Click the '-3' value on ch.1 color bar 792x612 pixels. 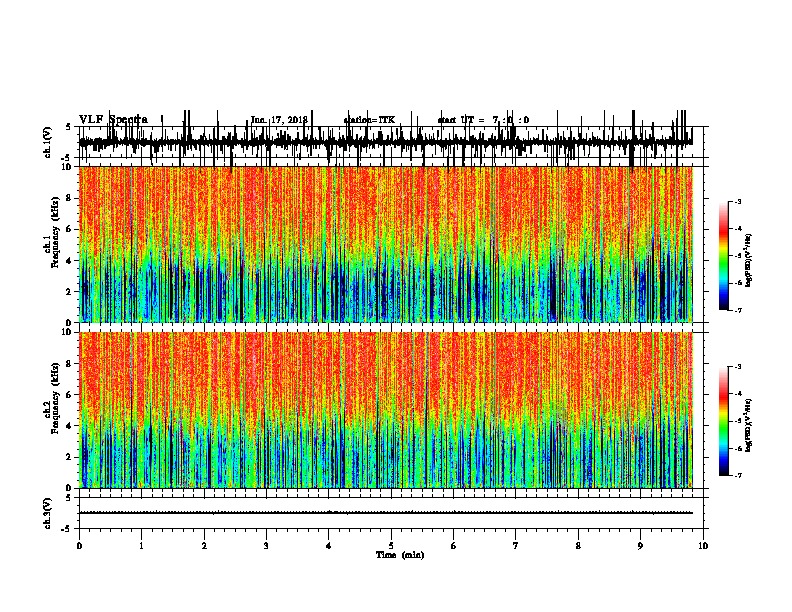tap(737, 202)
